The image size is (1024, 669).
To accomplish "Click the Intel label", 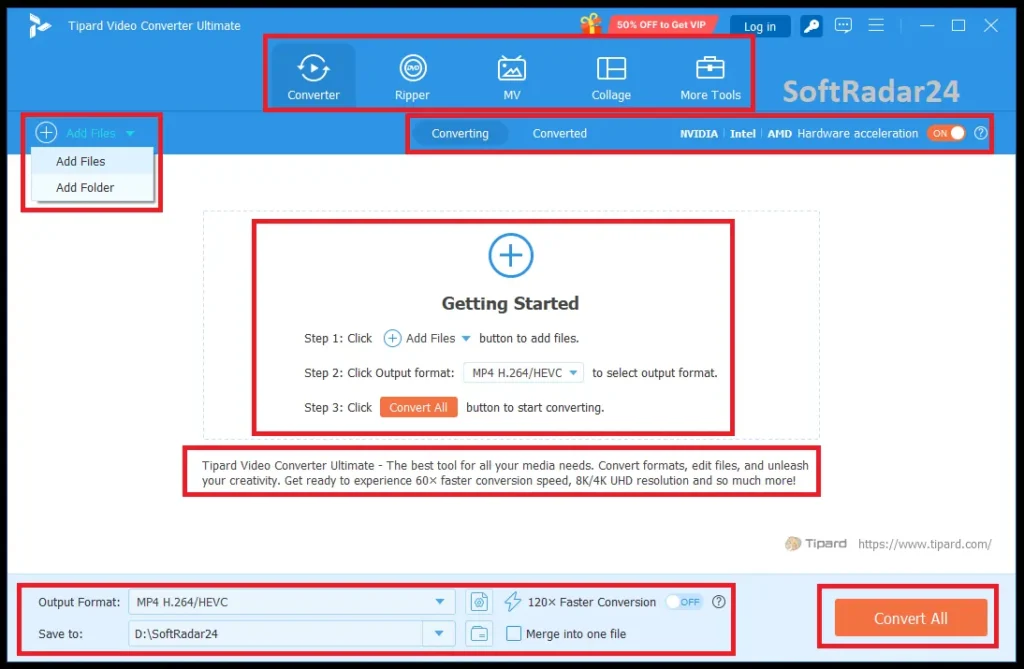I will click(x=742, y=133).
